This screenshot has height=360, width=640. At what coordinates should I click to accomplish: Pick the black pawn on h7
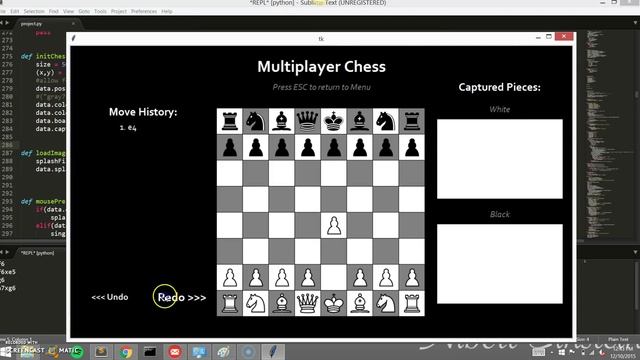(412, 147)
